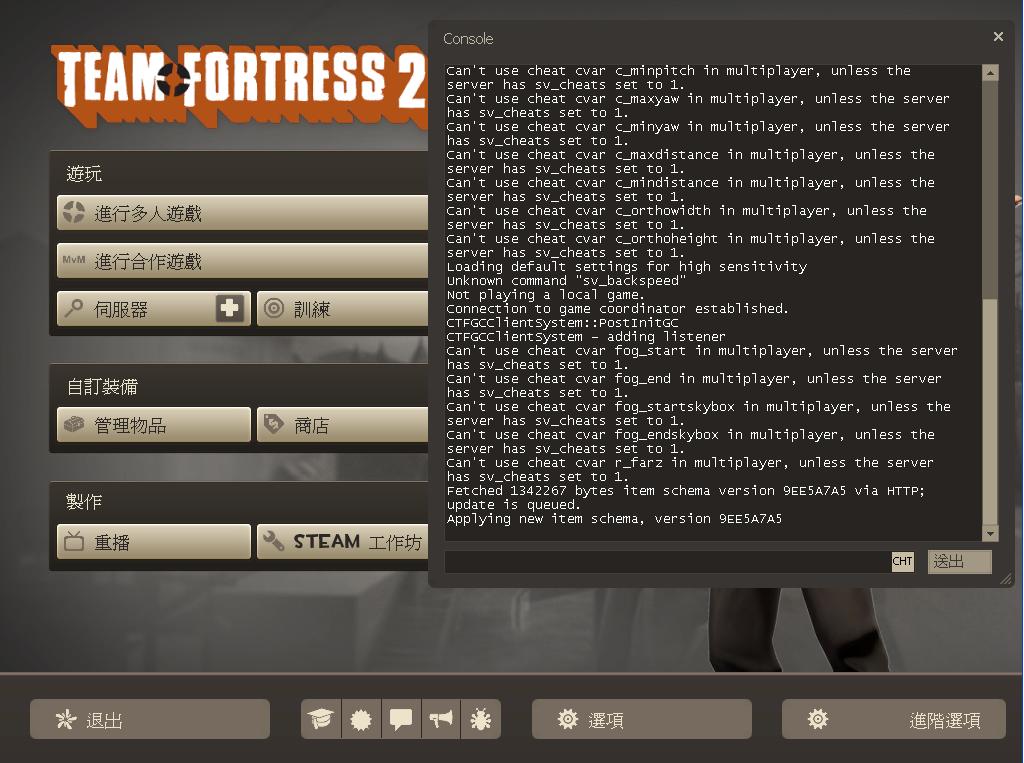Image resolution: width=1024 pixels, height=763 pixels.
Task: Click line 'Connection to game coordinator established.'
Action: click(x=617, y=308)
